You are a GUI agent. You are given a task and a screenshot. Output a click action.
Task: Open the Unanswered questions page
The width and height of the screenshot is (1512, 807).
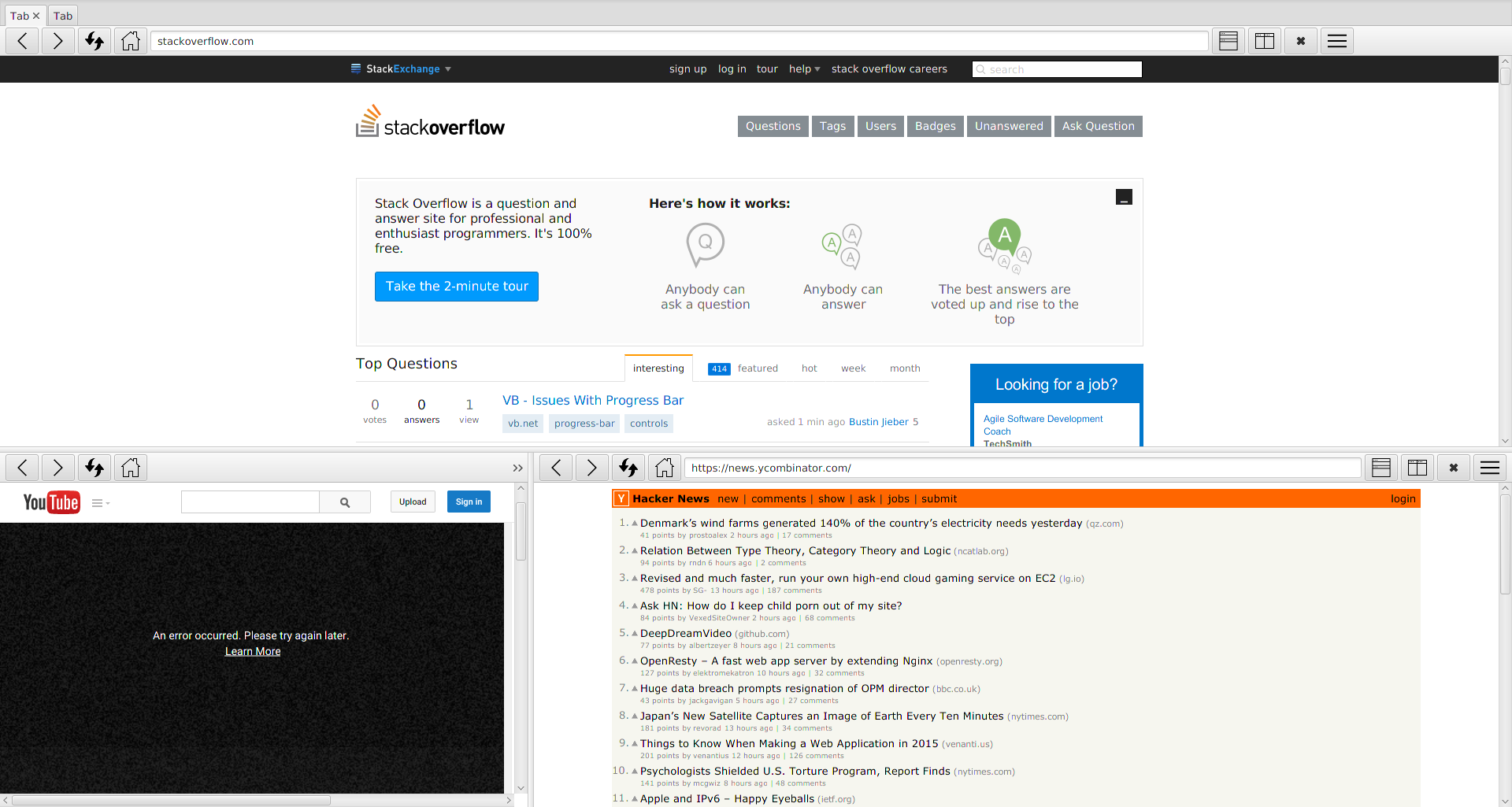point(1009,126)
